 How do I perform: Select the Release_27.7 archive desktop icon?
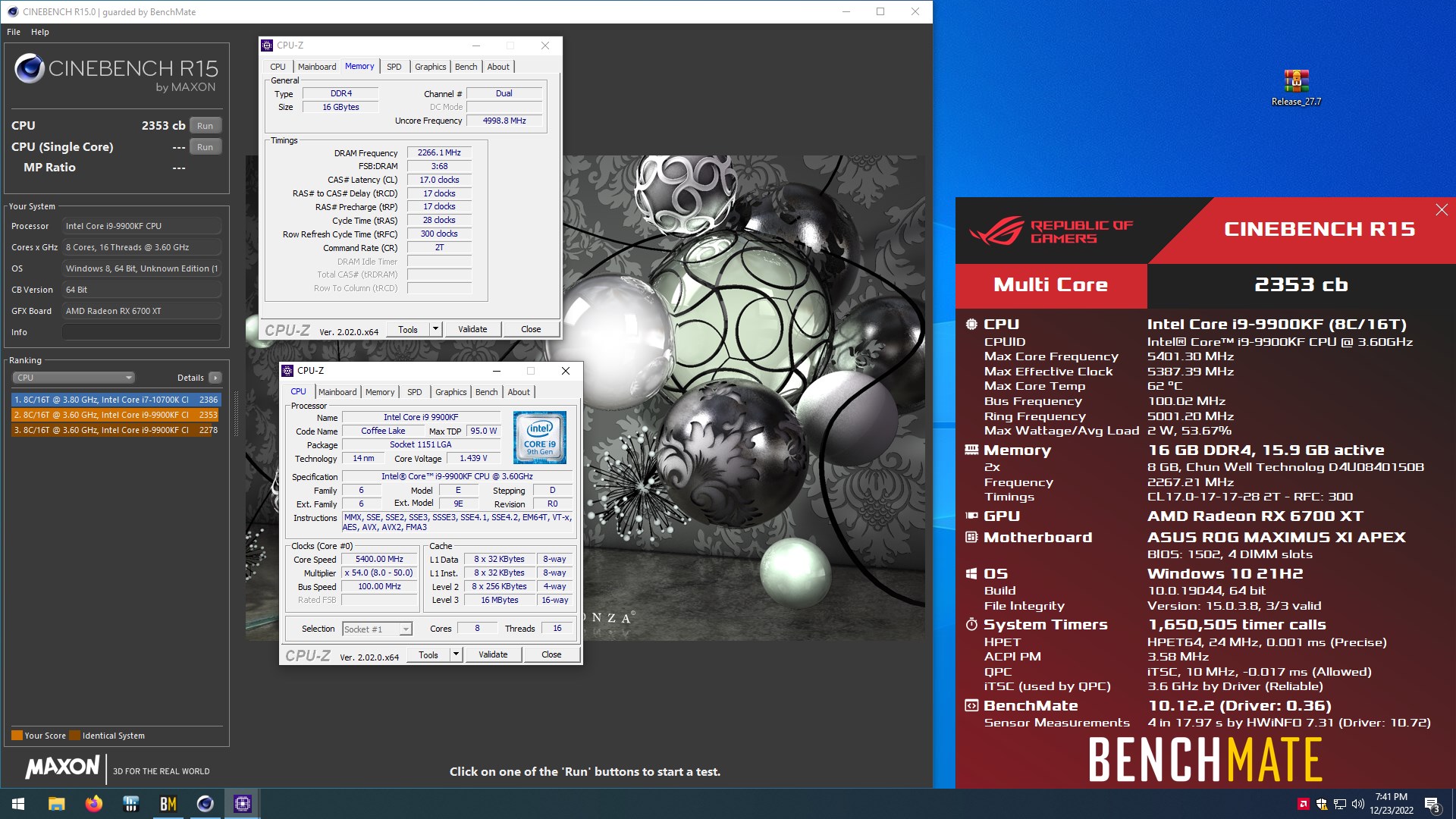(x=1296, y=88)
